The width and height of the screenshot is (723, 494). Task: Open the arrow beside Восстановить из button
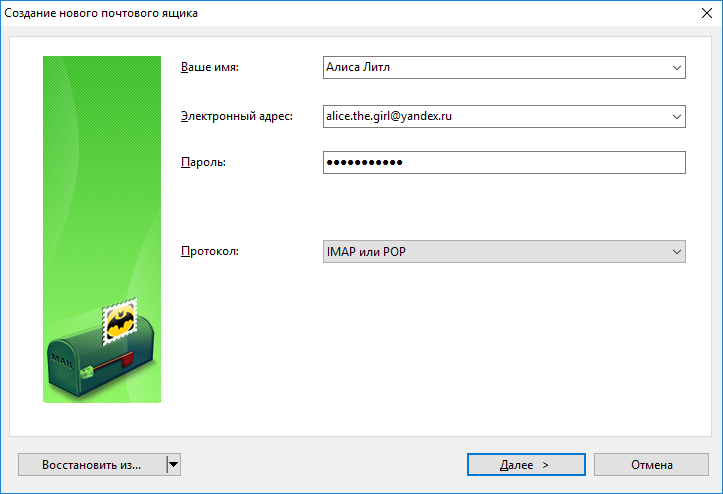[x=173, y=464]
